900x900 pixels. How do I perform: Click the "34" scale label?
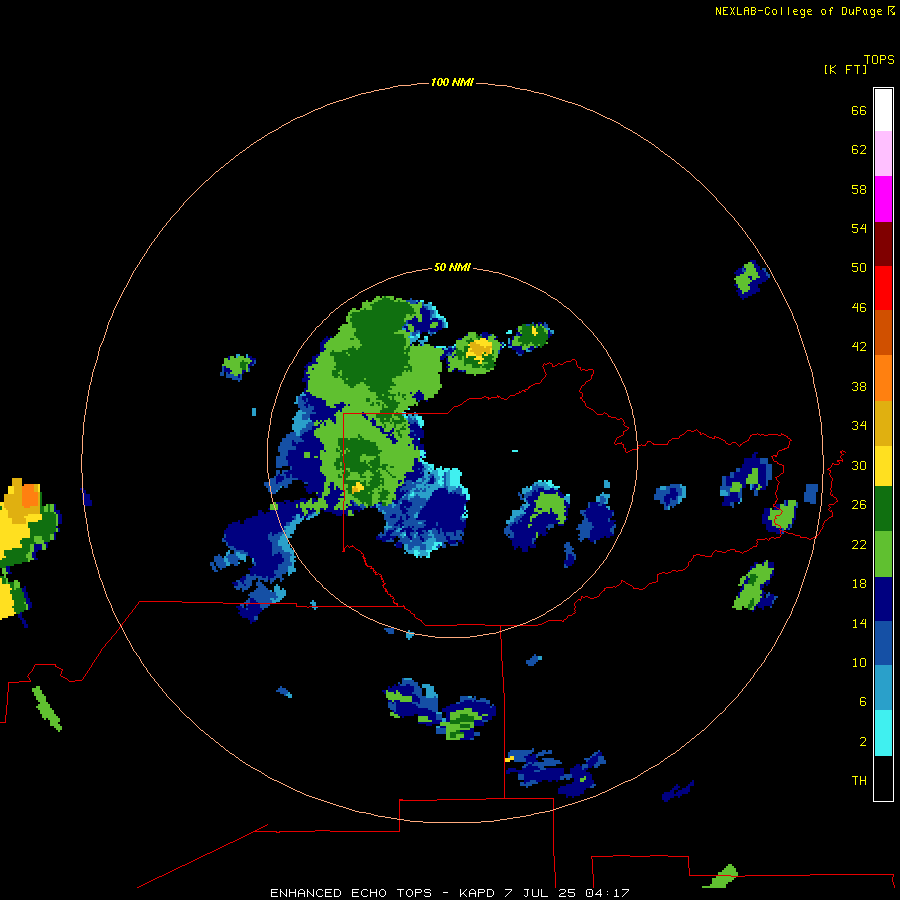[x=859, y=426]
